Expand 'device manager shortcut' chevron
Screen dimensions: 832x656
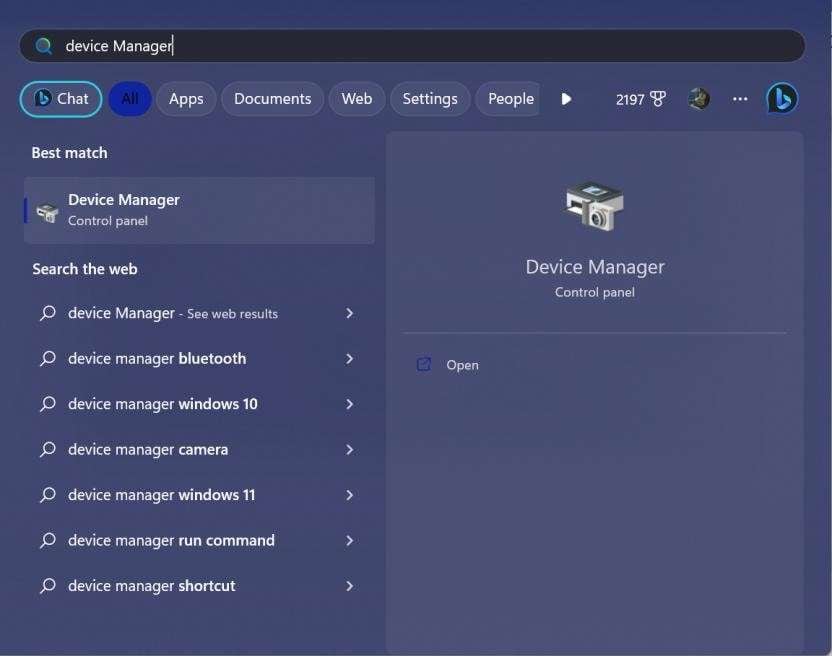(x=349, y=586)
